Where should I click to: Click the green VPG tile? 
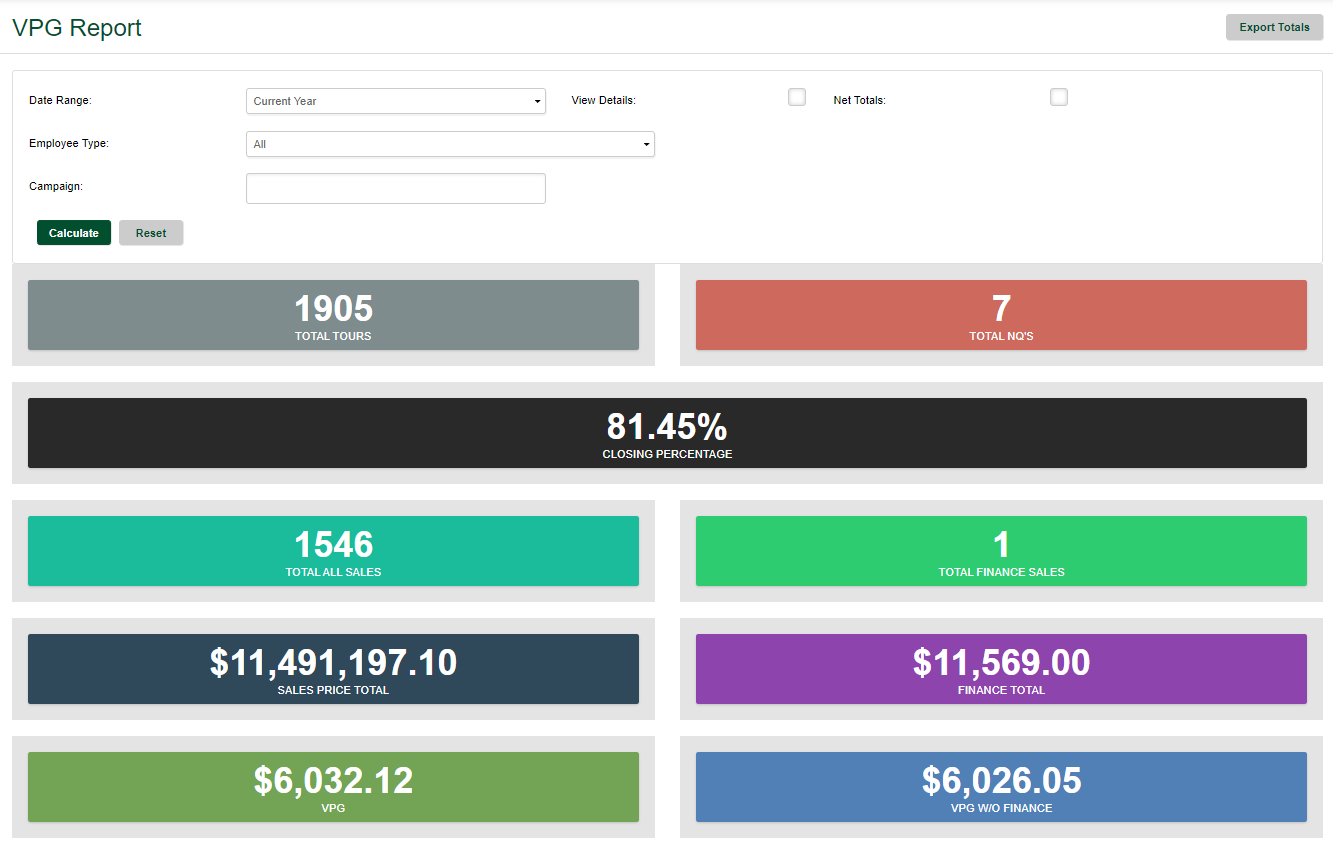(333, 787)
